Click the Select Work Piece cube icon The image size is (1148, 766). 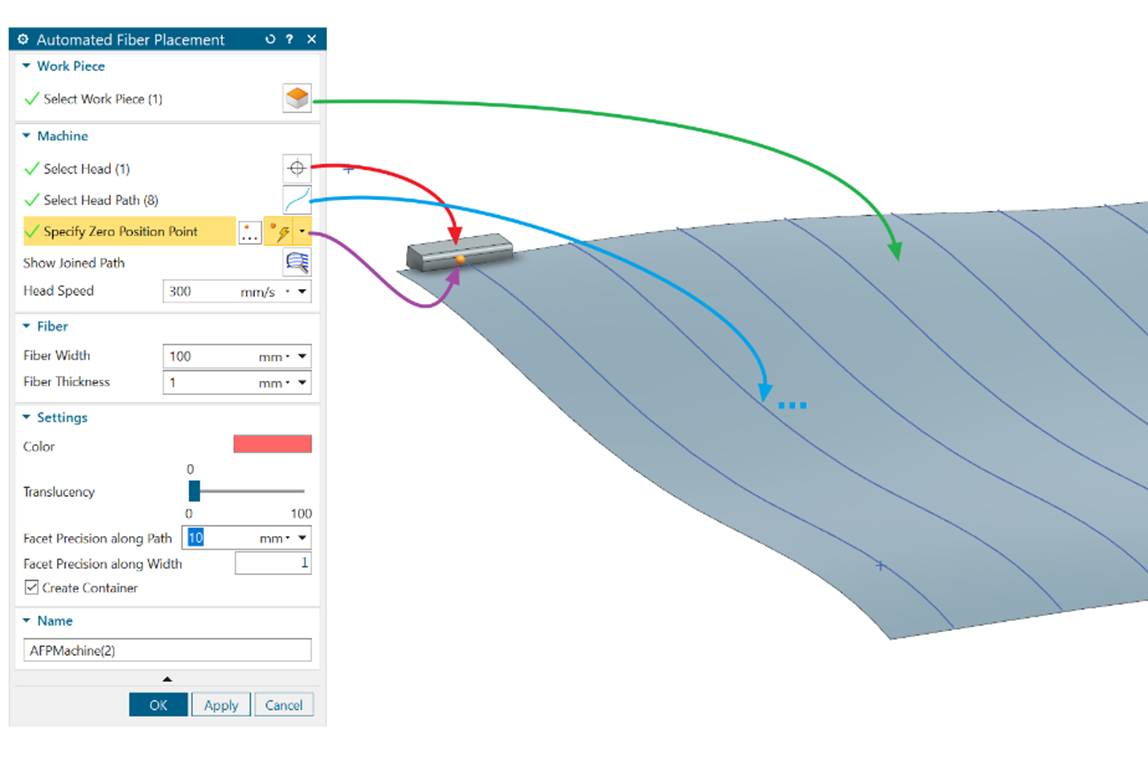pyautogui.click(x=297, y=99)
